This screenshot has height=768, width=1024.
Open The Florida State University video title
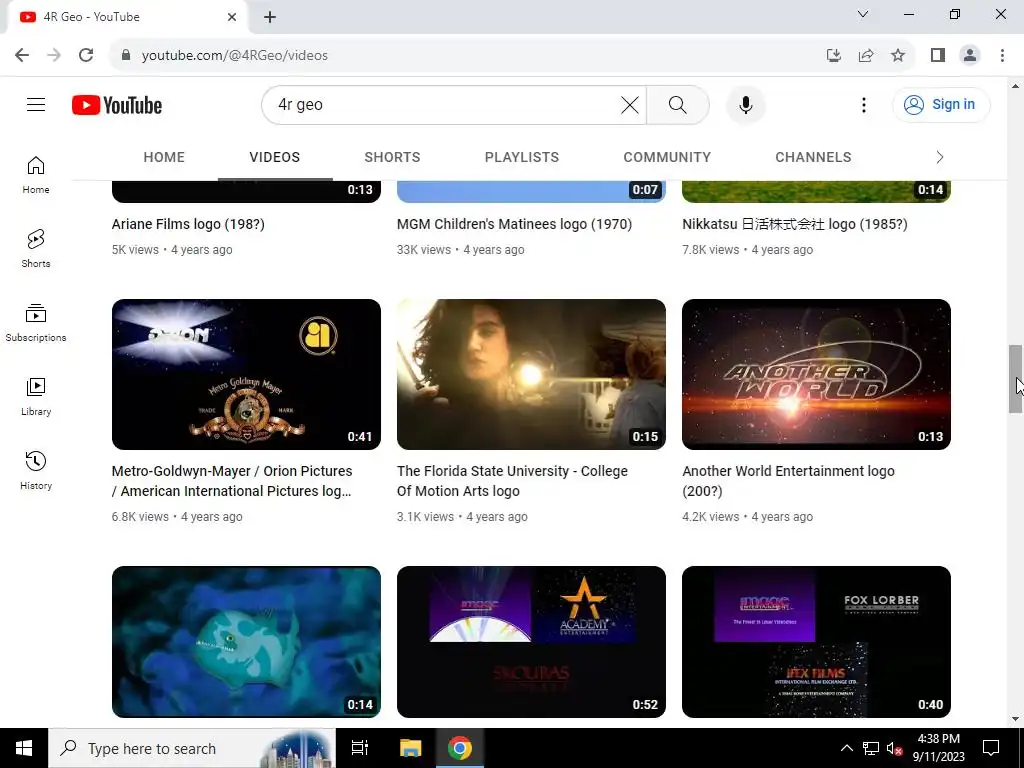click(x=513, y=481)
